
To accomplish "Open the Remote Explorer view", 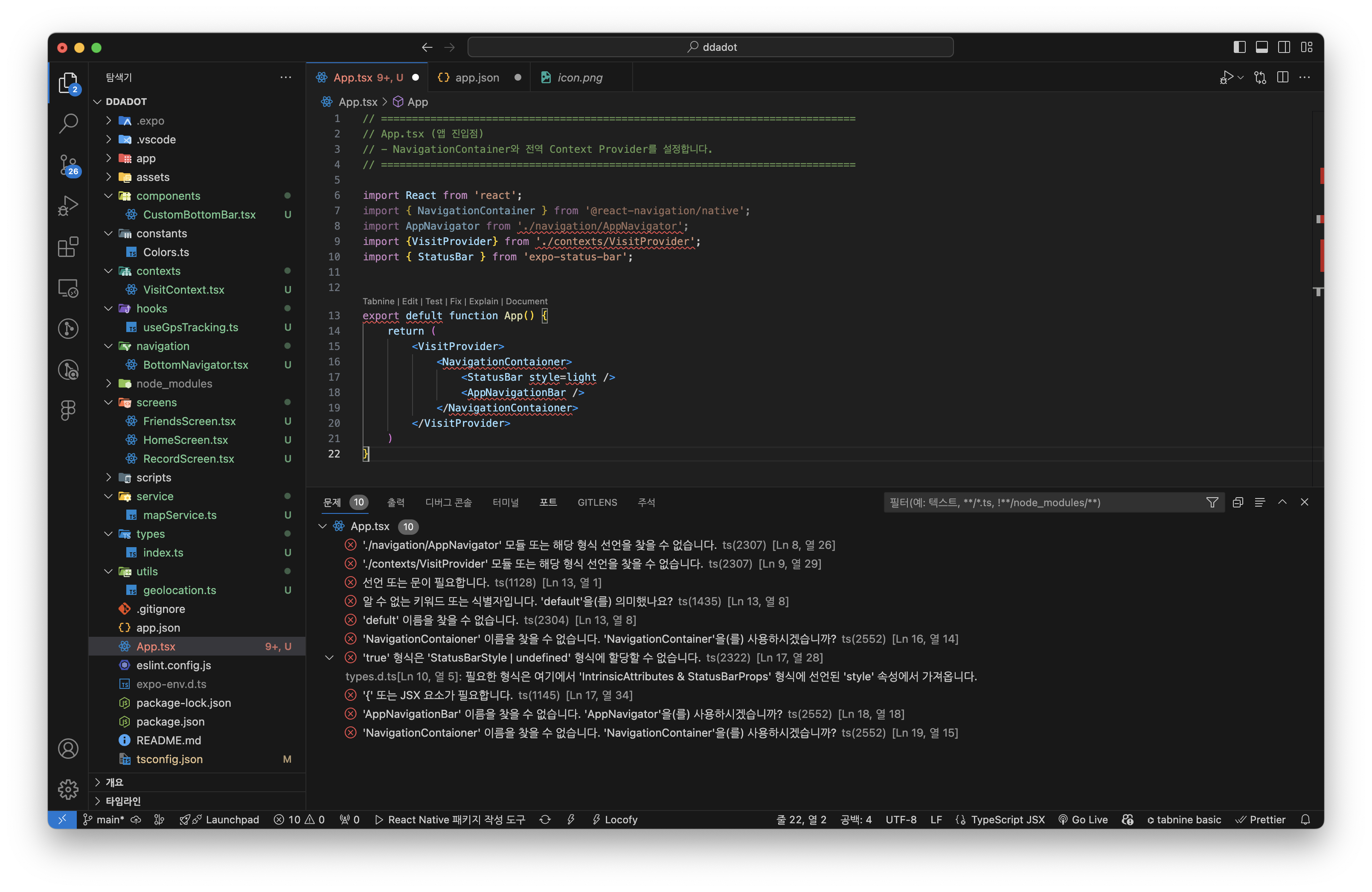I will [68, 288].
